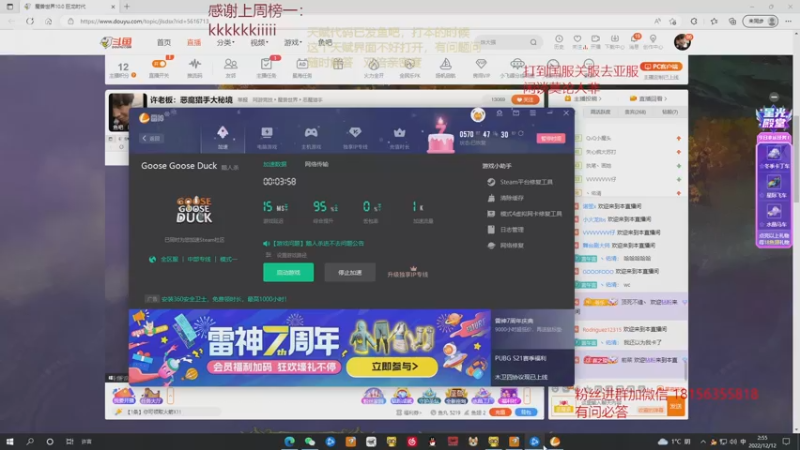Go back with the 返回 button
This screenshot has width=800, height=450.
pos(152,138)
